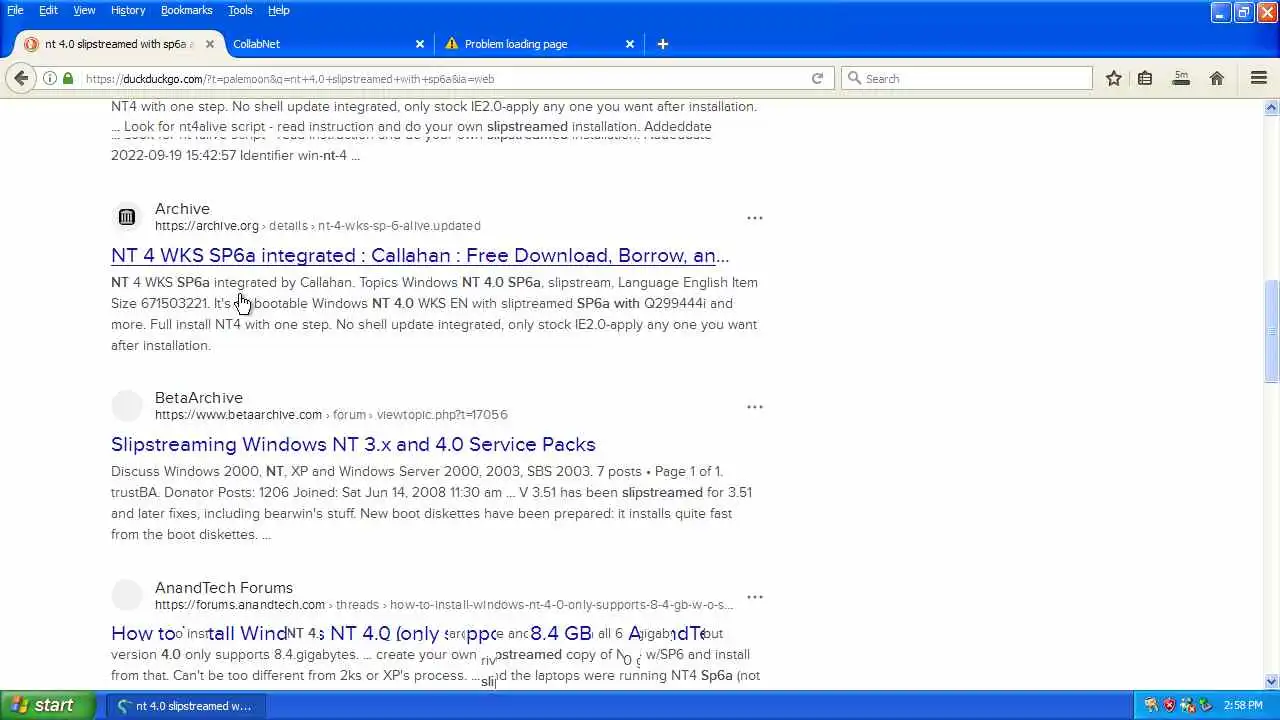Click the AnandTech Forums result favicon

127,596
